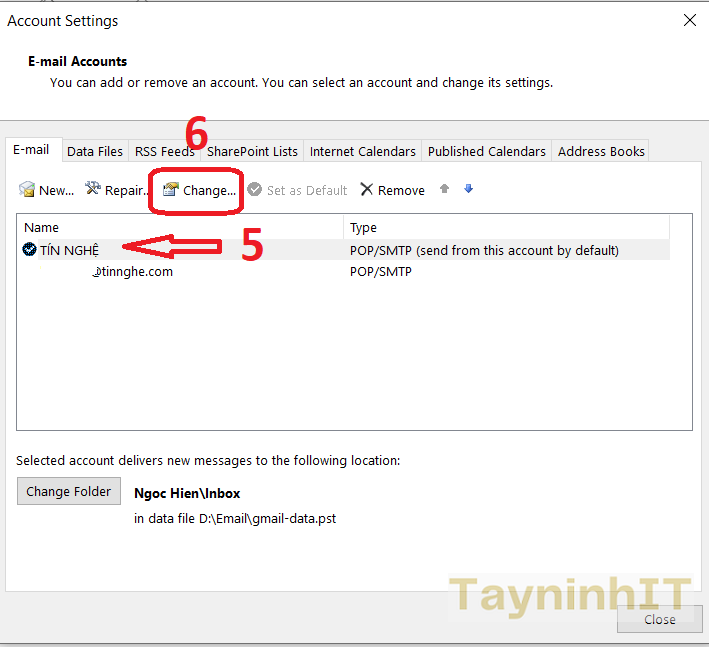709x647 pixels.
Task: Open the Internet Calendars tab
Action: [362, 151]
